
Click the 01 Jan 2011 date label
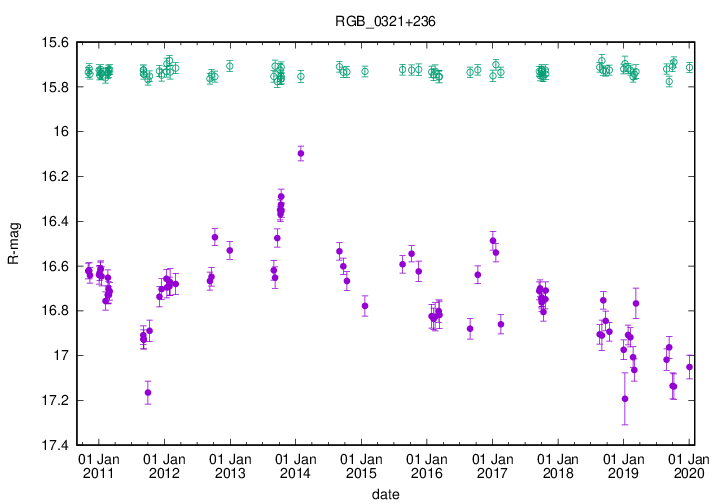click(98, 465)
